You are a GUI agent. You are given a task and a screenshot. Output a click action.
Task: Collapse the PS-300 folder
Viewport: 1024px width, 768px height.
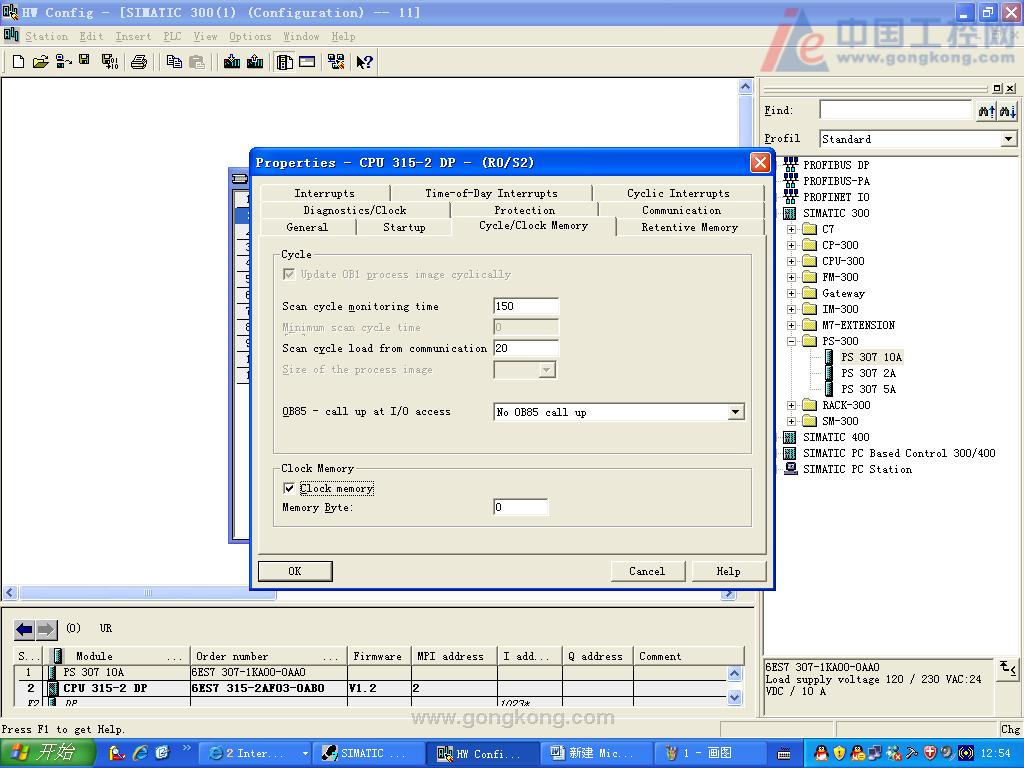(792, 342)
